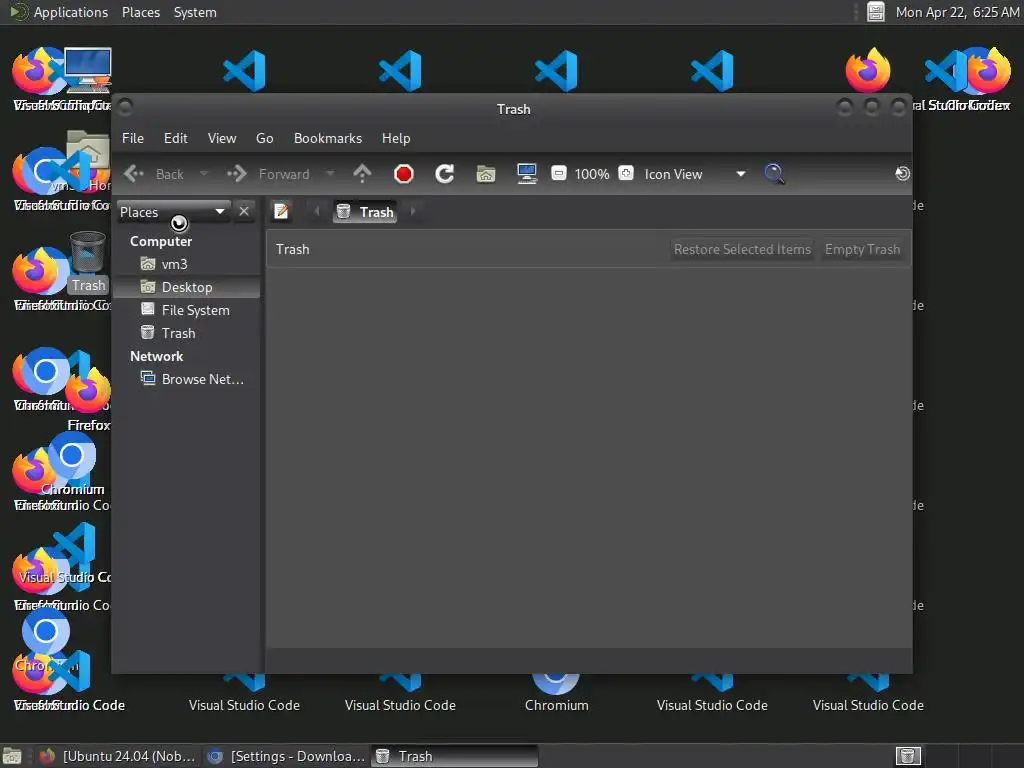1024x768 pixels.
Task: Click the panel applet icon beside the clock
Action: click(x=876, y=12)
